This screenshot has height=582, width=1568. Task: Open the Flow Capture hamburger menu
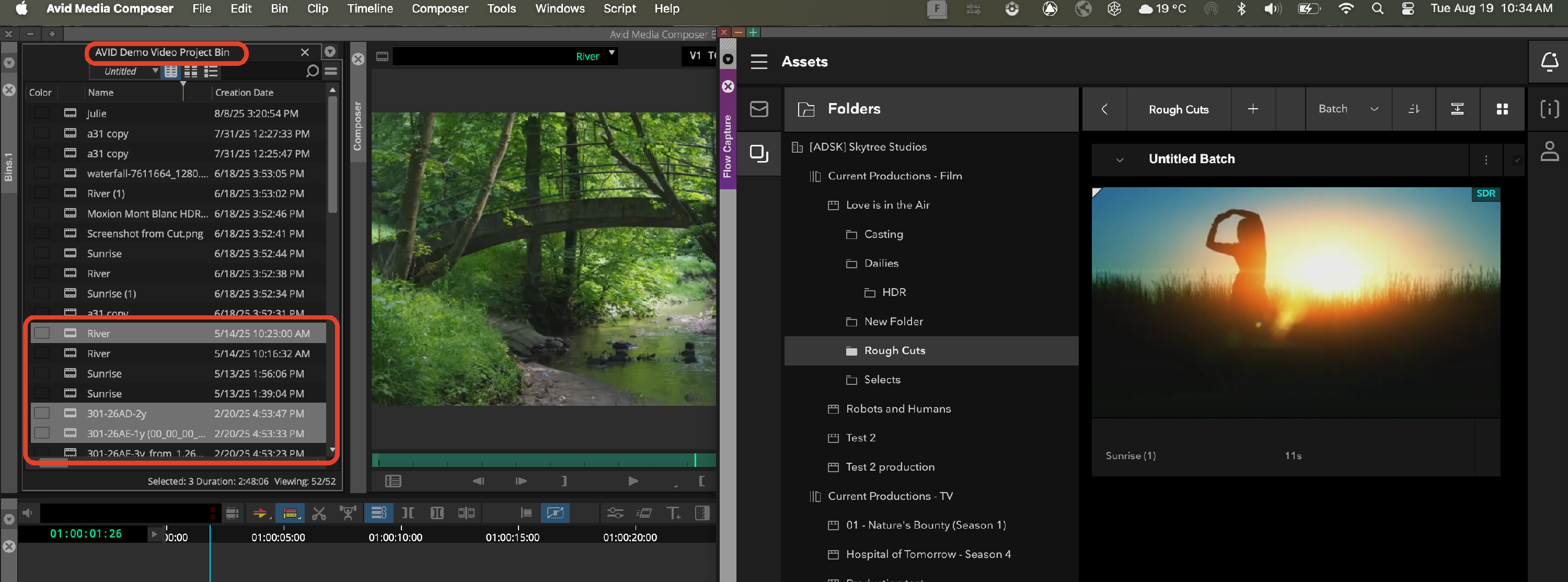(758, 62)
